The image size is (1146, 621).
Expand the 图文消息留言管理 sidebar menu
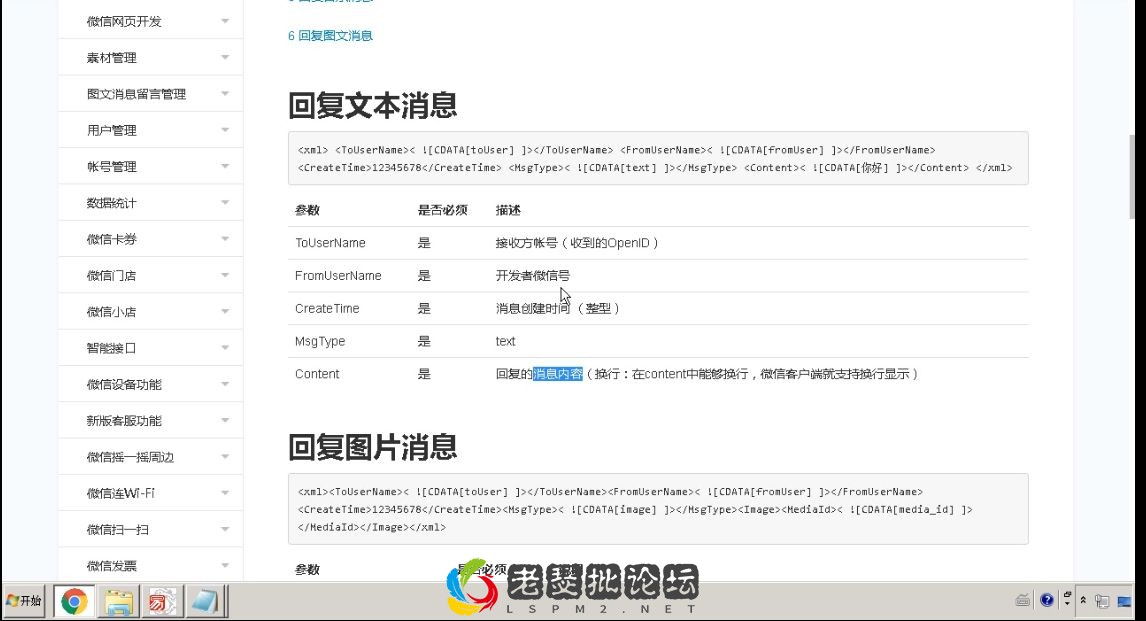(151, 94)
